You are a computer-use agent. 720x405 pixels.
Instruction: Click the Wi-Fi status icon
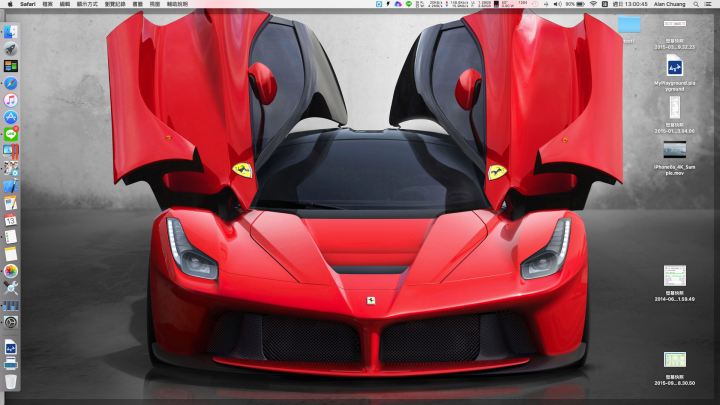[593, 4]
